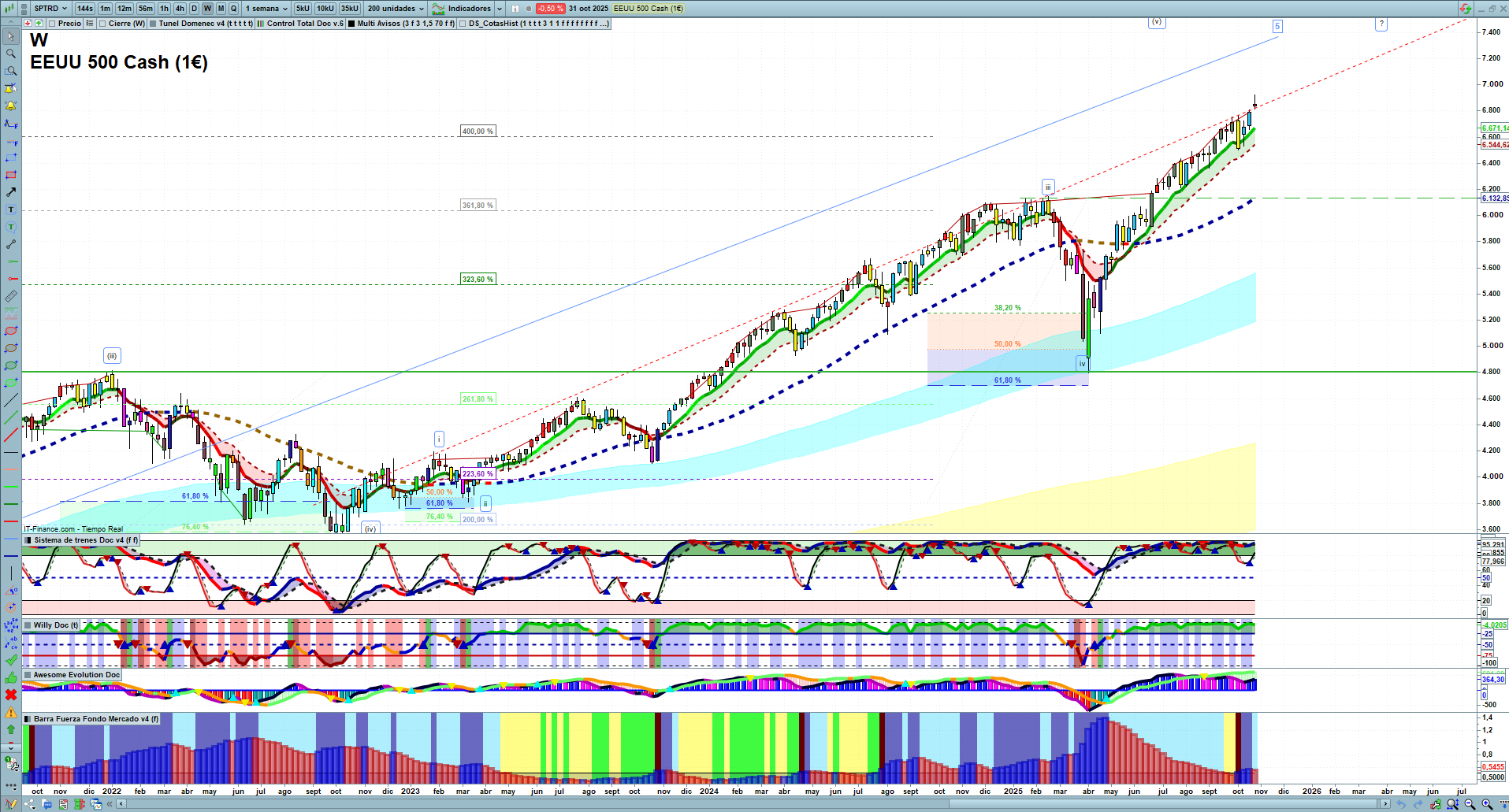Click the -0,50 % change indicator
This screenshot has width=1509, height=812.
tap(550, 9)
